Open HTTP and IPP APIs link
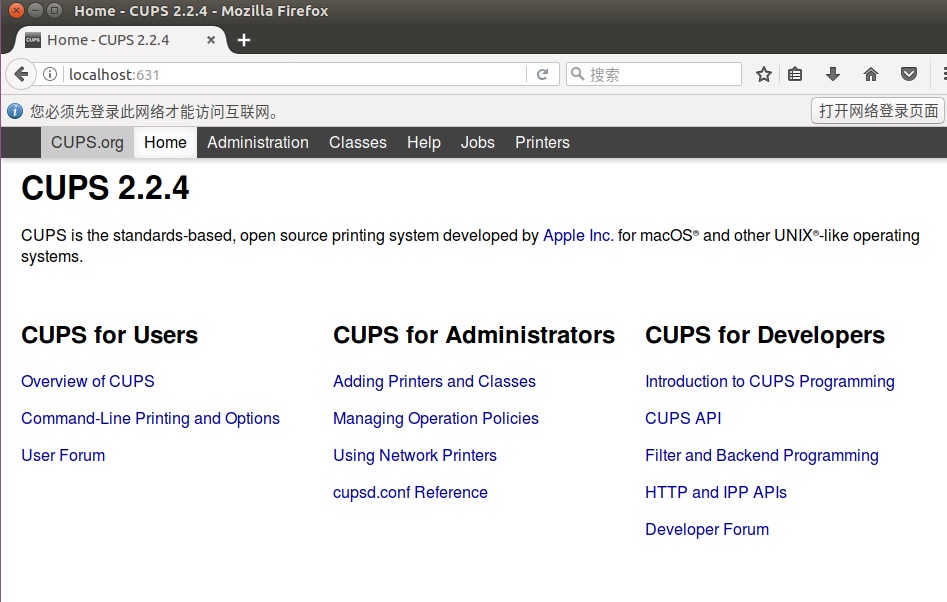Viewport: 947px width, 602px height. pyautogui.click(x=716, y=493)
